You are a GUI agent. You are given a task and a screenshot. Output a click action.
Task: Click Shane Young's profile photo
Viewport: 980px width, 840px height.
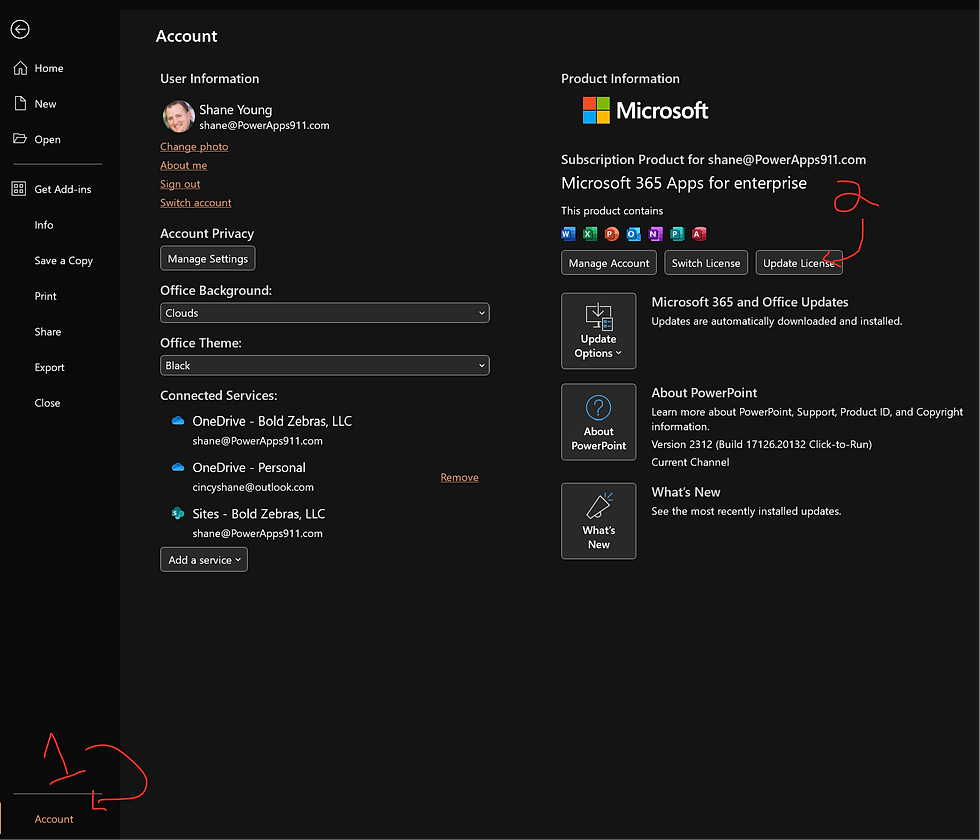click(x=179, y=117)
